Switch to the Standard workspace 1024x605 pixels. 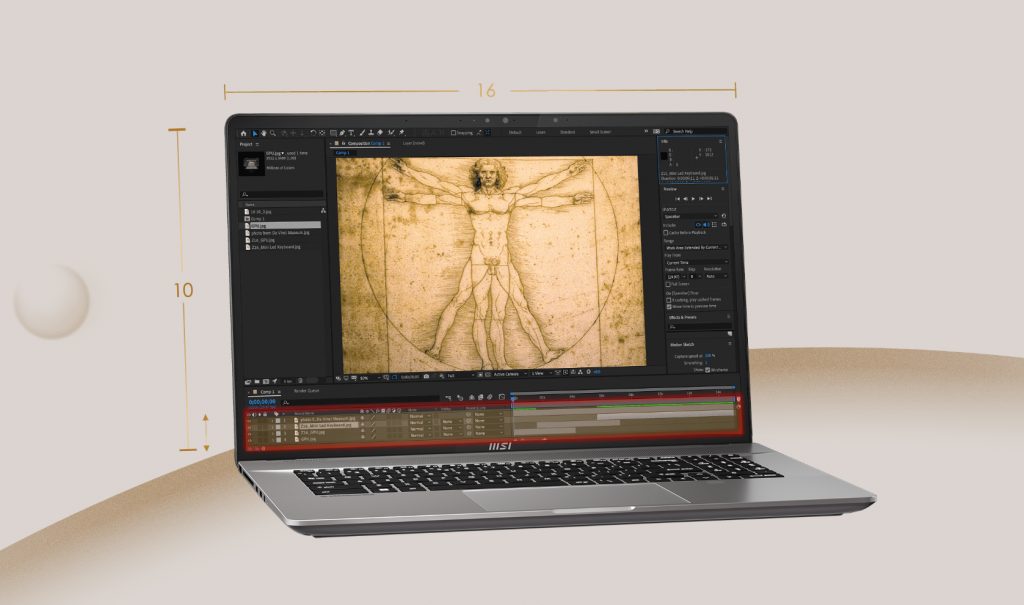point(568,132)
